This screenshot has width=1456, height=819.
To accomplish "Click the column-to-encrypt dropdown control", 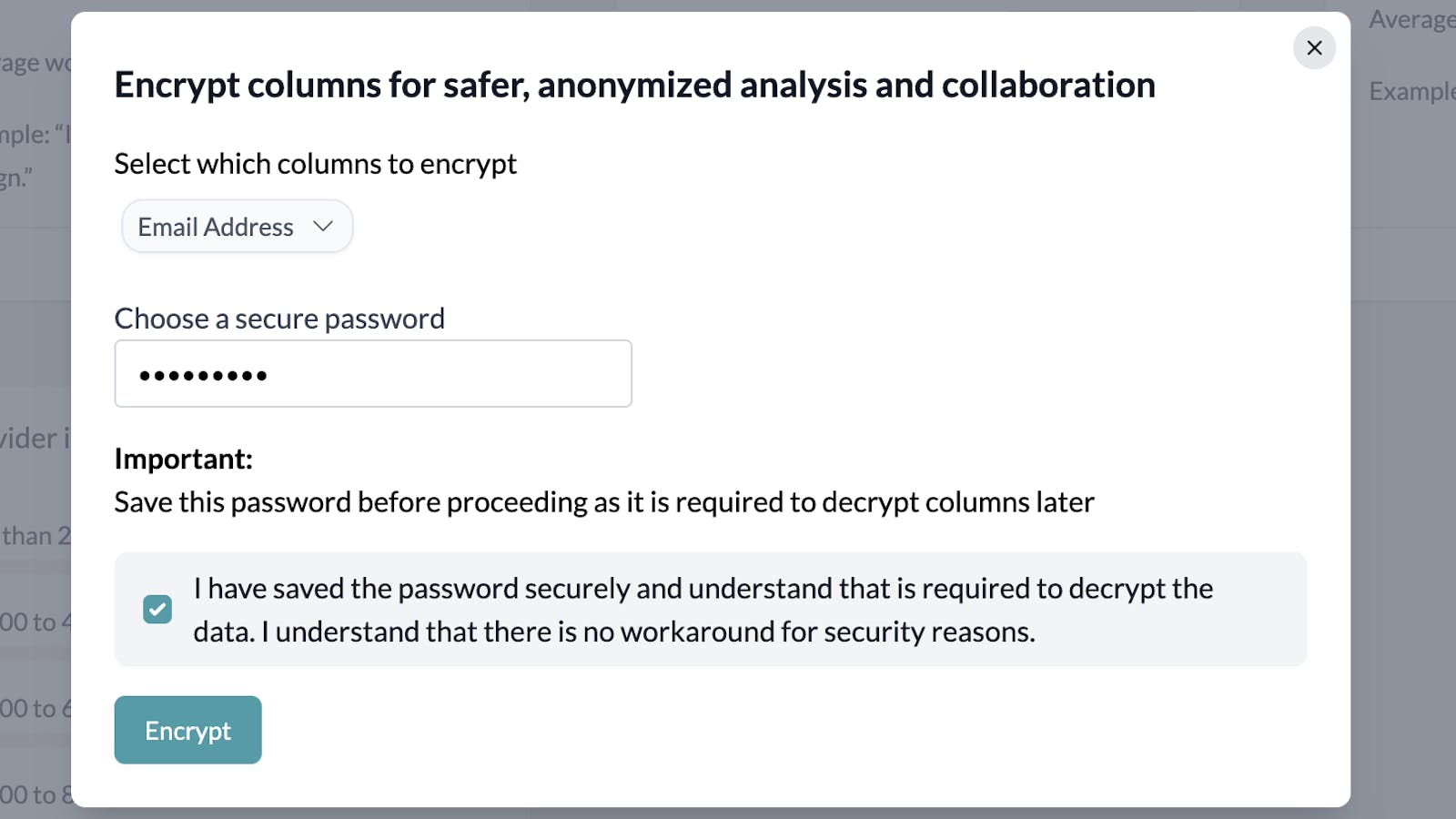I will 236,226.
